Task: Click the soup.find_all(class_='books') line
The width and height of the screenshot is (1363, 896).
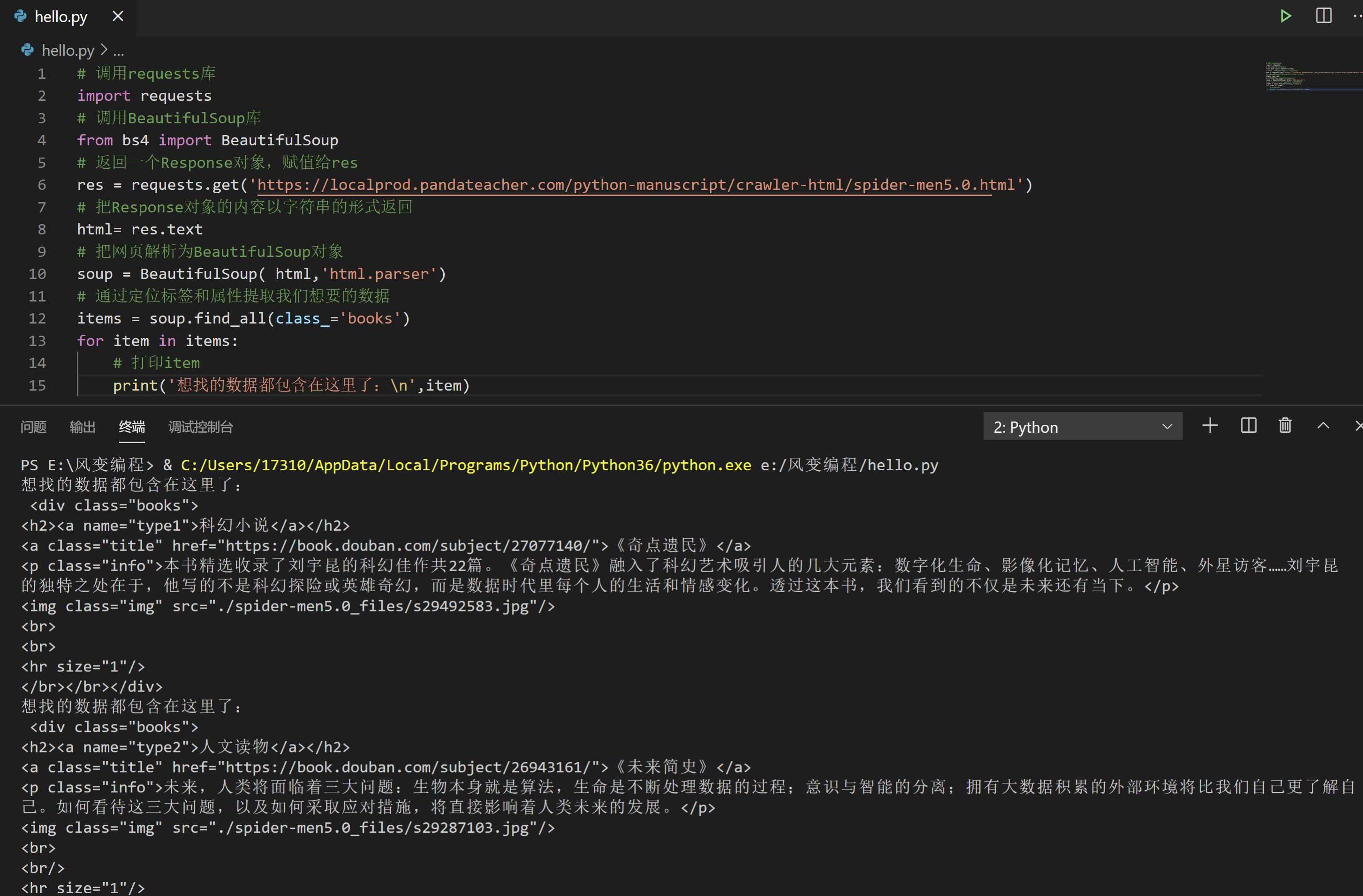Action: click(x=244, y=318)
